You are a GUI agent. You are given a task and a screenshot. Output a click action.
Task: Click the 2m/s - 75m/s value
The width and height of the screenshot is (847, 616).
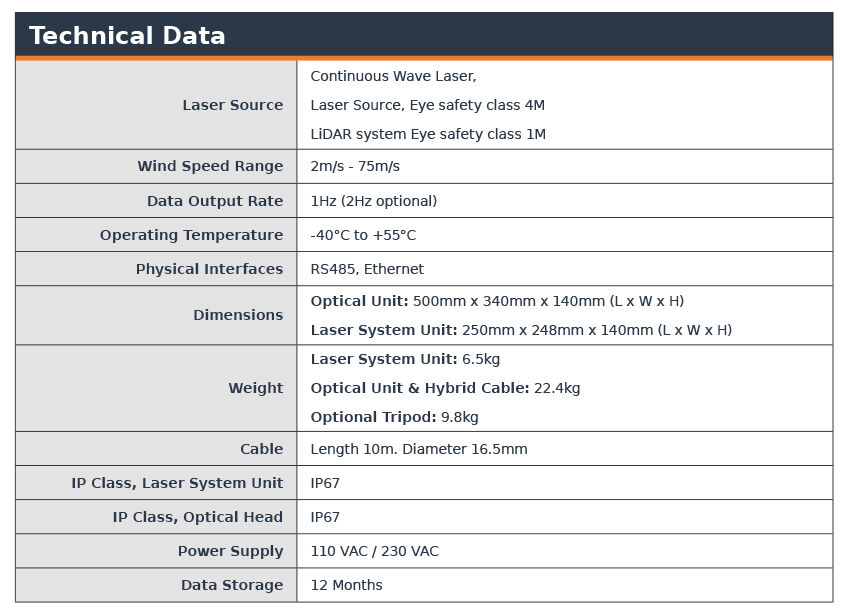(x=354, y=166)
